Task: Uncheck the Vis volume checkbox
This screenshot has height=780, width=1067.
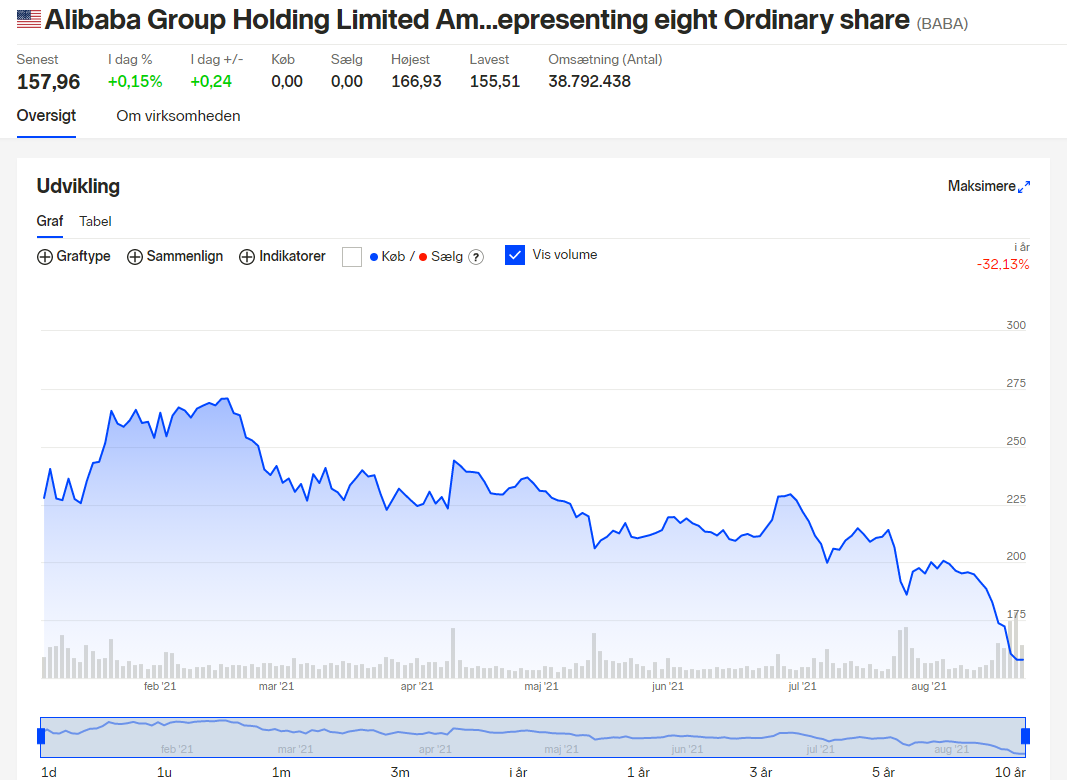Action: (x=515, y=255)
